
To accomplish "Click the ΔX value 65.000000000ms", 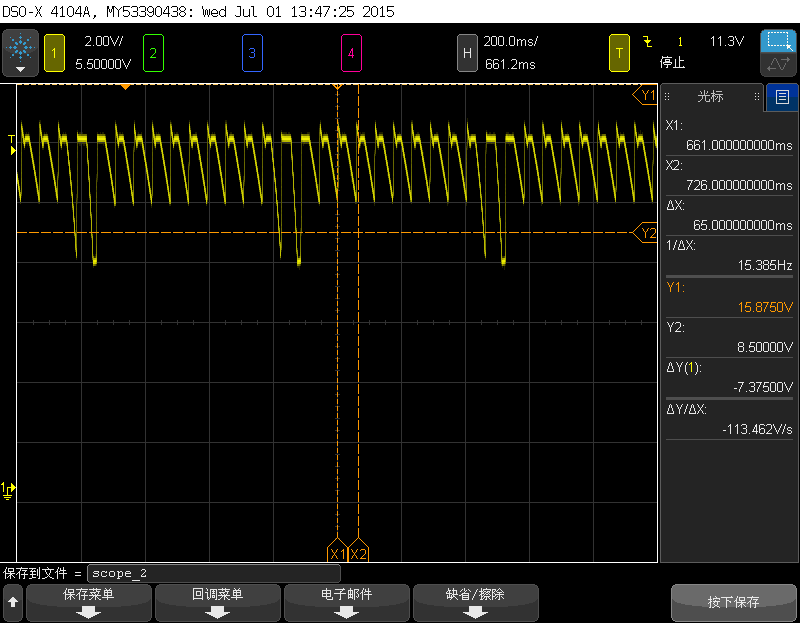I will tap(742, 225).
